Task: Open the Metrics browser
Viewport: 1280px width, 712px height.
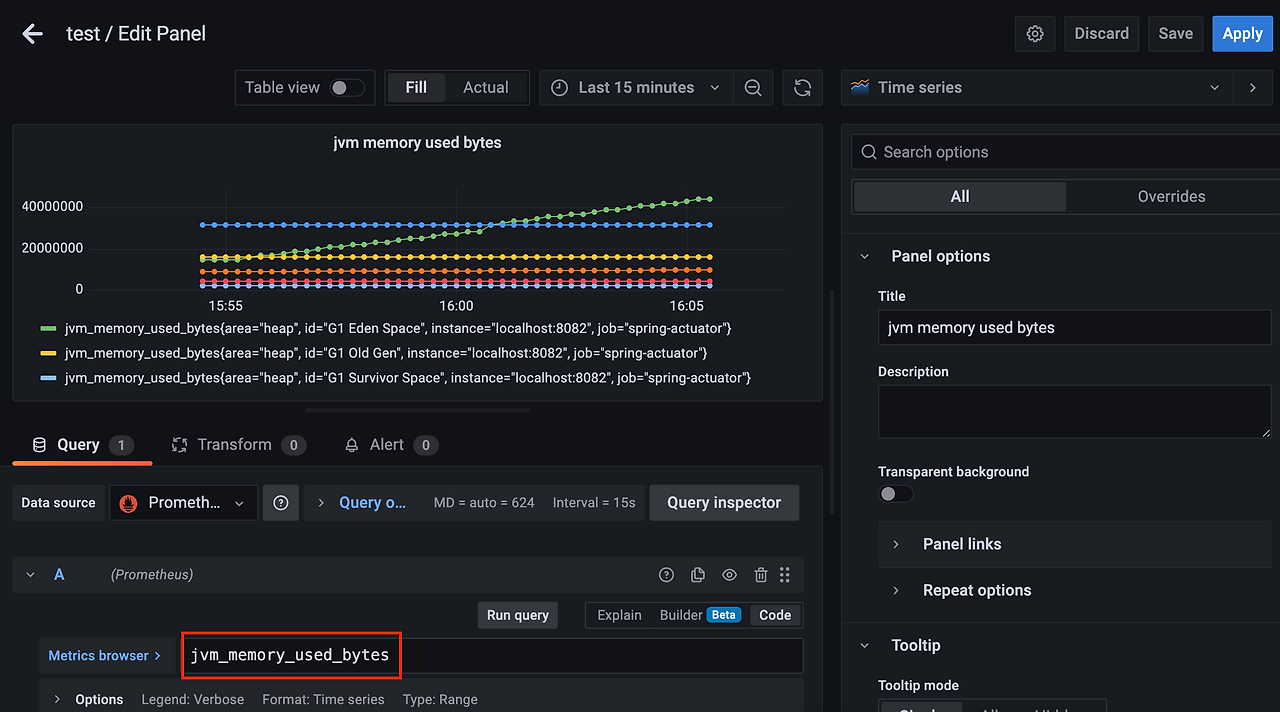Action: (x=105, y=656)
